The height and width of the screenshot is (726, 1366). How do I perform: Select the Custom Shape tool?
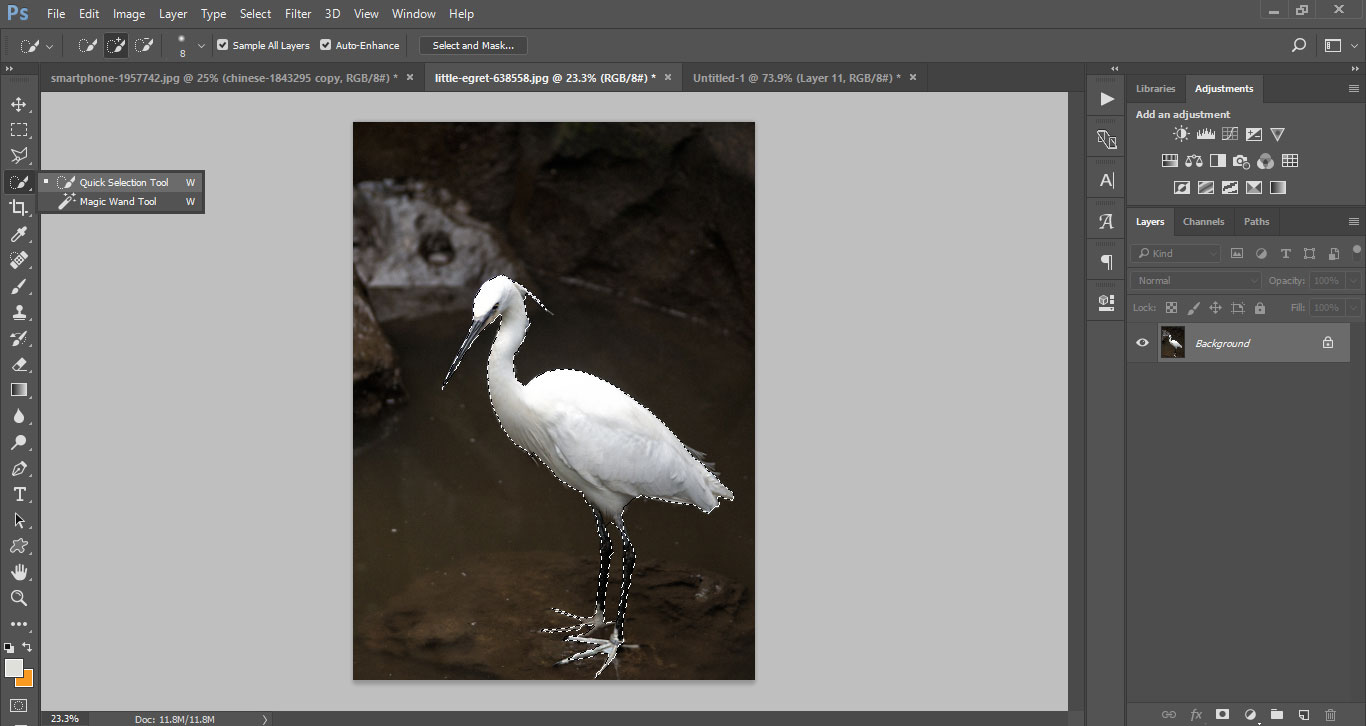pos(18,546)
